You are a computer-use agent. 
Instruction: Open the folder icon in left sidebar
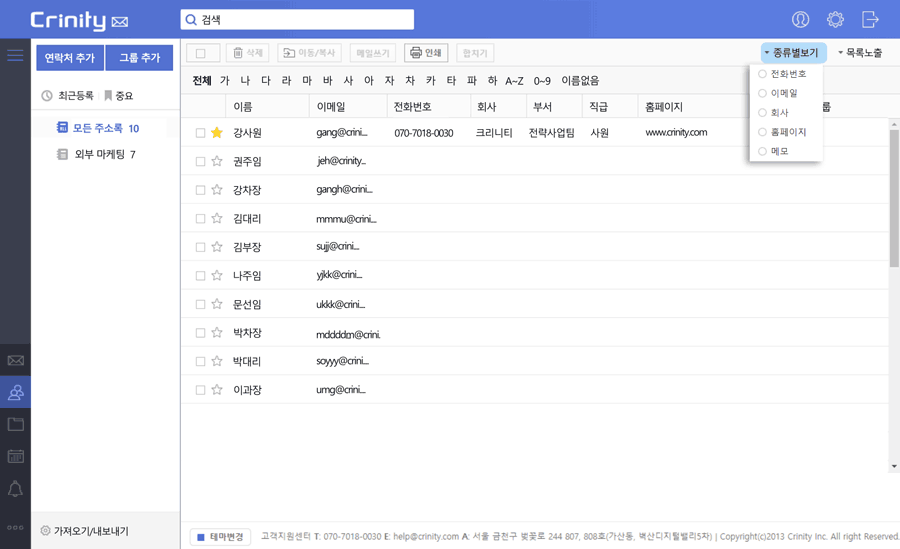pyautogui.click(x=15, y=424)
